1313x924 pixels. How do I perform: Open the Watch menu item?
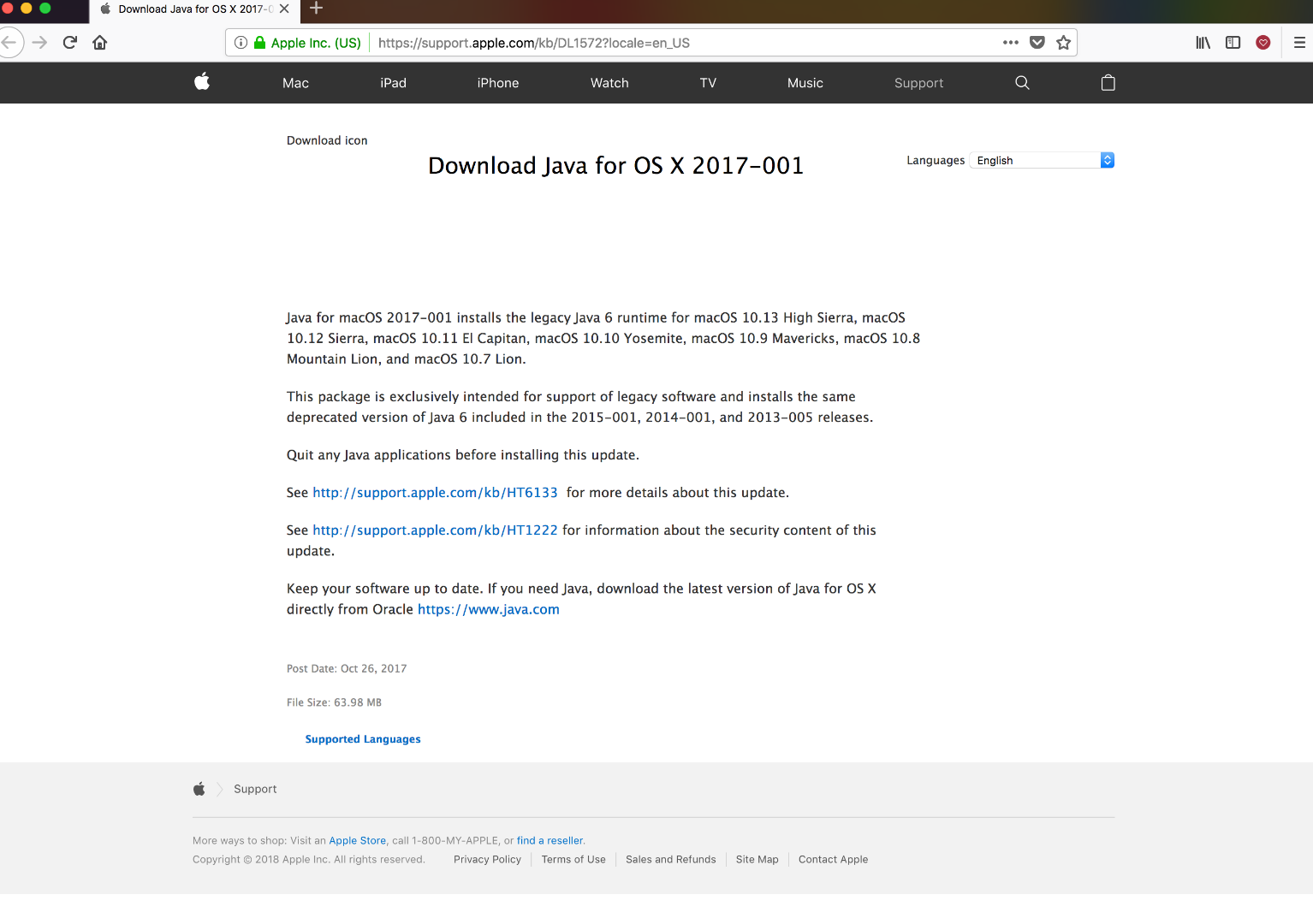(x=609, y=83)
